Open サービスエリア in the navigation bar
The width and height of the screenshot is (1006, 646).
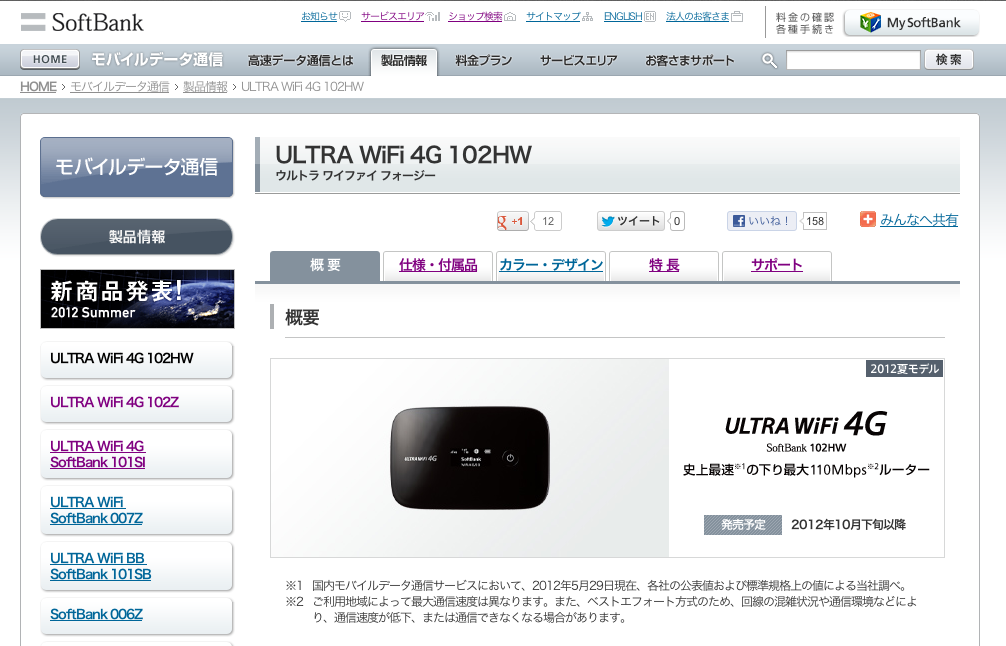click(578, 60)
